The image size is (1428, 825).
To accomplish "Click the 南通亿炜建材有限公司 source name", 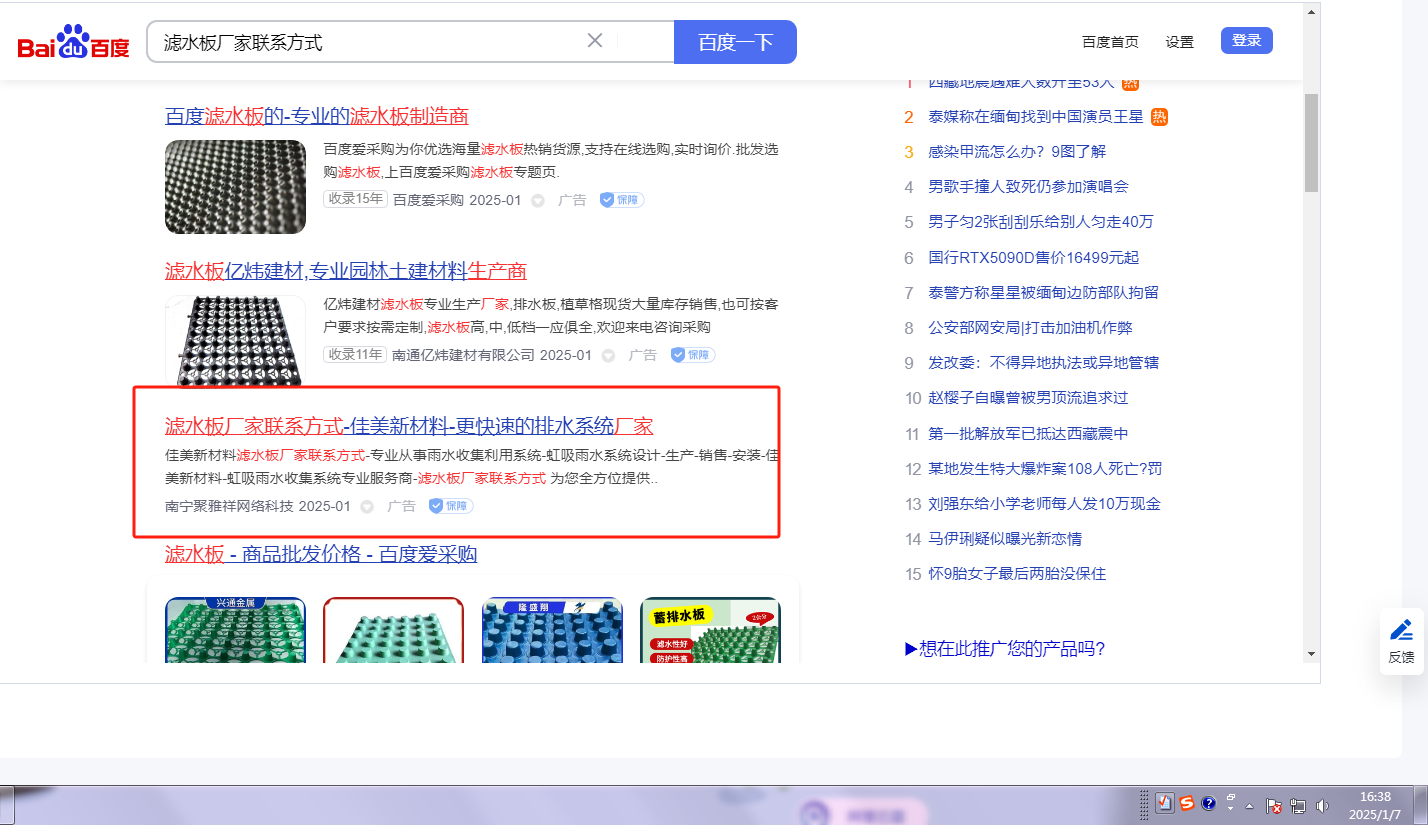I will coord(464,355).
